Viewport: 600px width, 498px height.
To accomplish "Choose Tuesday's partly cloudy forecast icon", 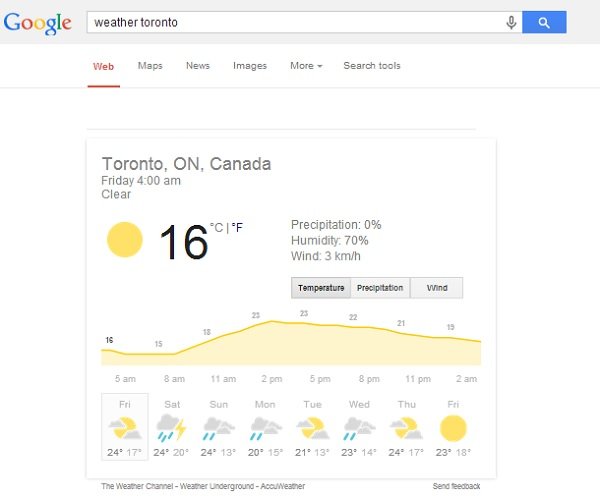I will tap(312, 428).
